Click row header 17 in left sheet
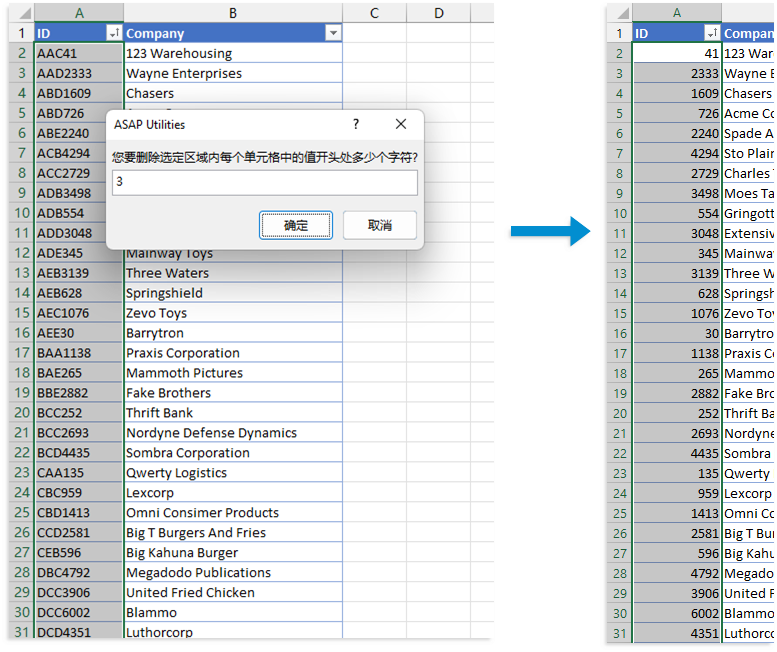This screenshot has width=777, height=652. (22, 353)
